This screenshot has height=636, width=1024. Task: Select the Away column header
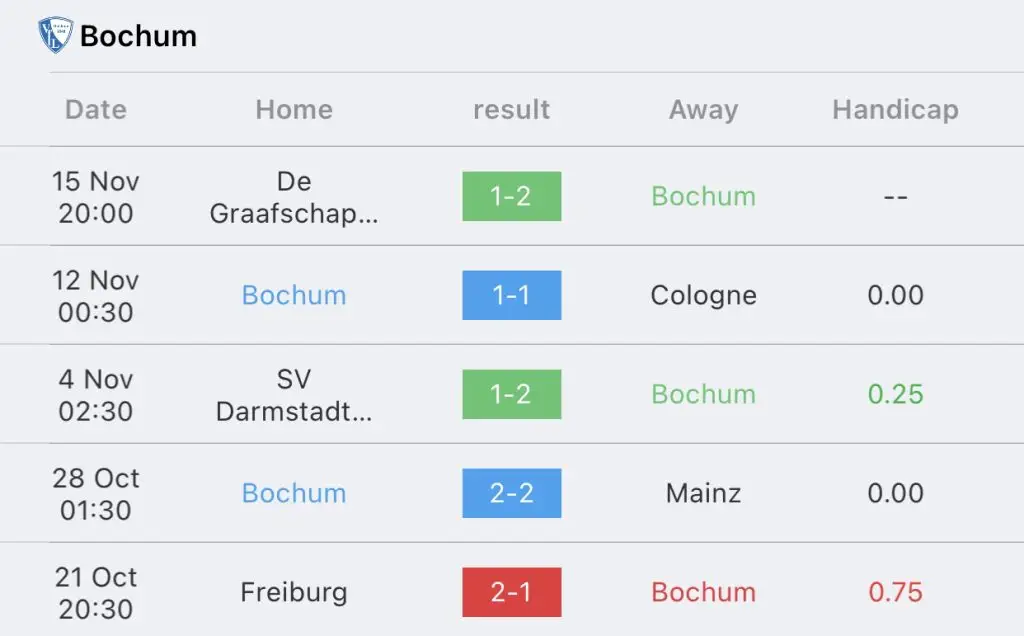703,110
